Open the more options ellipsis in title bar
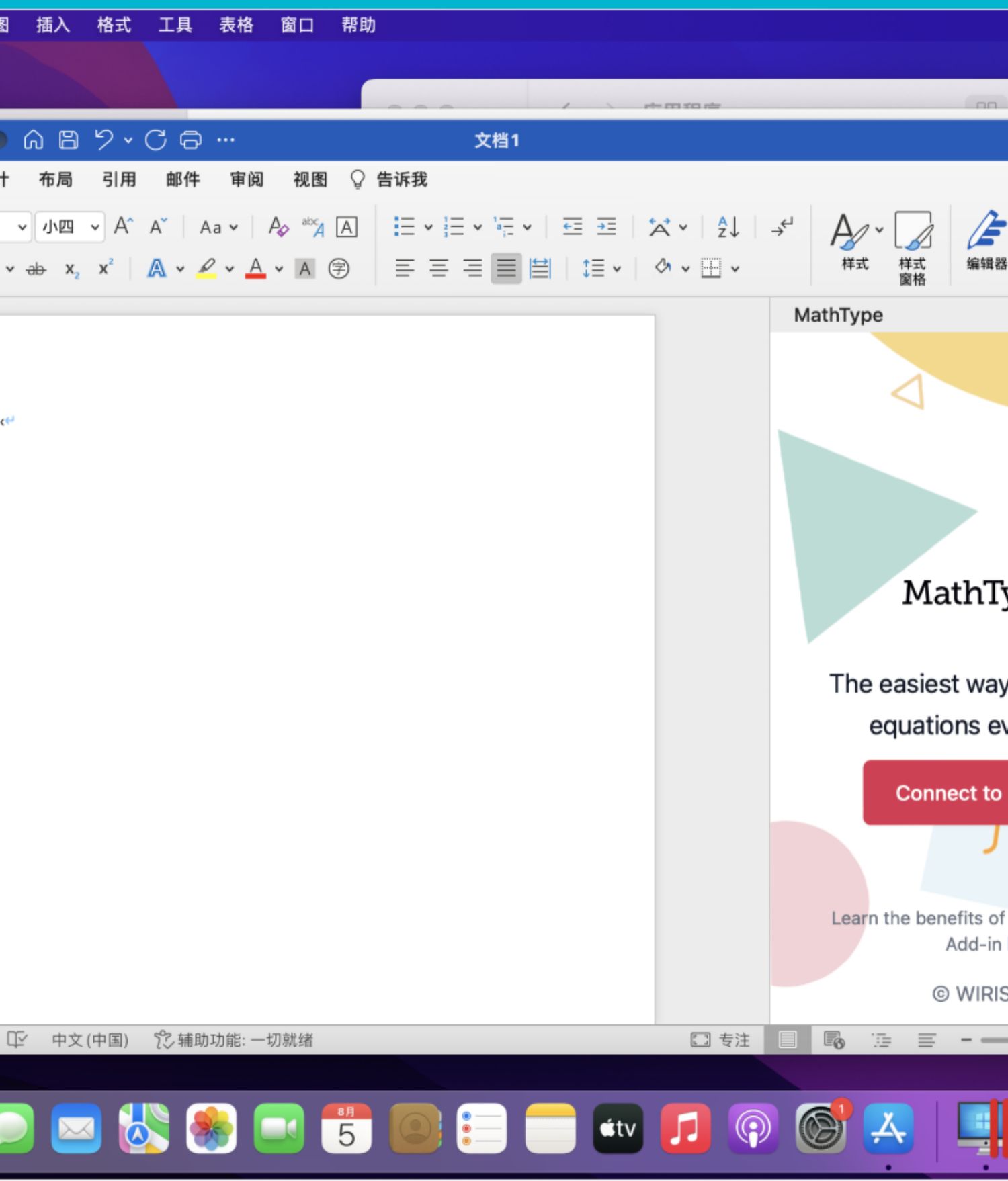Image resolution: width=1008 pixels, height=1181 pixels. pyautogui.click(x=226, y=140)
